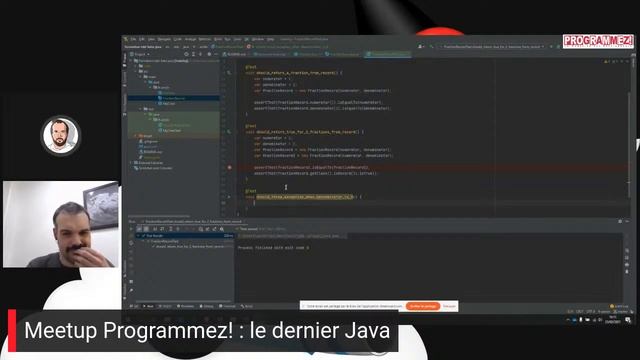Open the Navigate menu

pyautogui.click(x=164, y=39)
